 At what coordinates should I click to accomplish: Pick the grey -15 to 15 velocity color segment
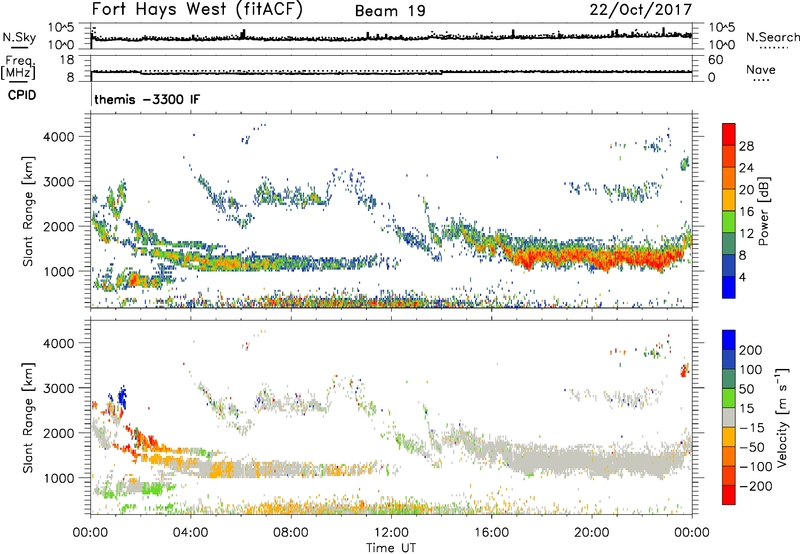[729, 417]
